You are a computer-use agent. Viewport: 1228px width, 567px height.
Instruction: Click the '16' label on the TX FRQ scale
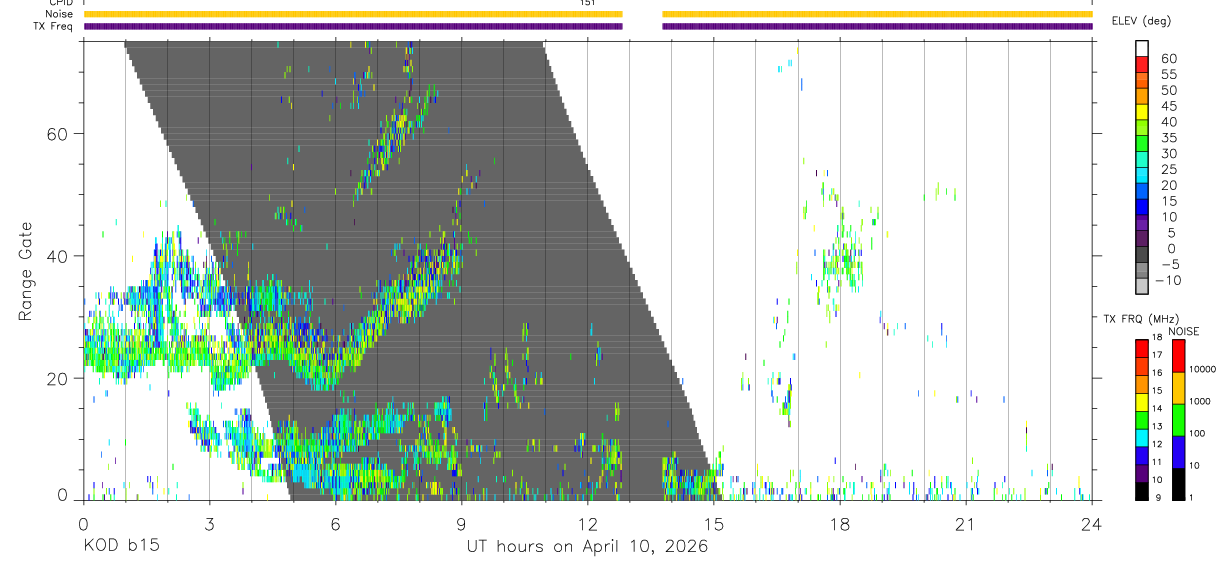pos(1157,373)
